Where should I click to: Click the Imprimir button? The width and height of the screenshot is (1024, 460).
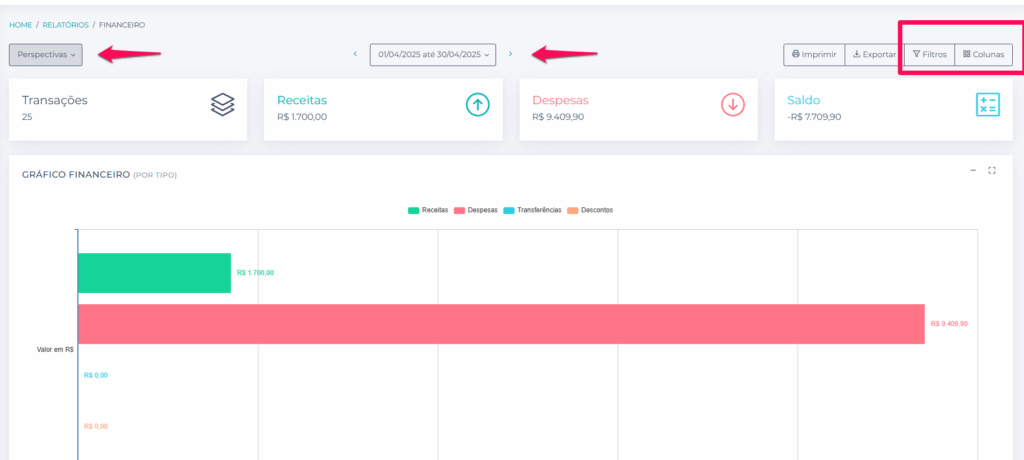[814, 55]
